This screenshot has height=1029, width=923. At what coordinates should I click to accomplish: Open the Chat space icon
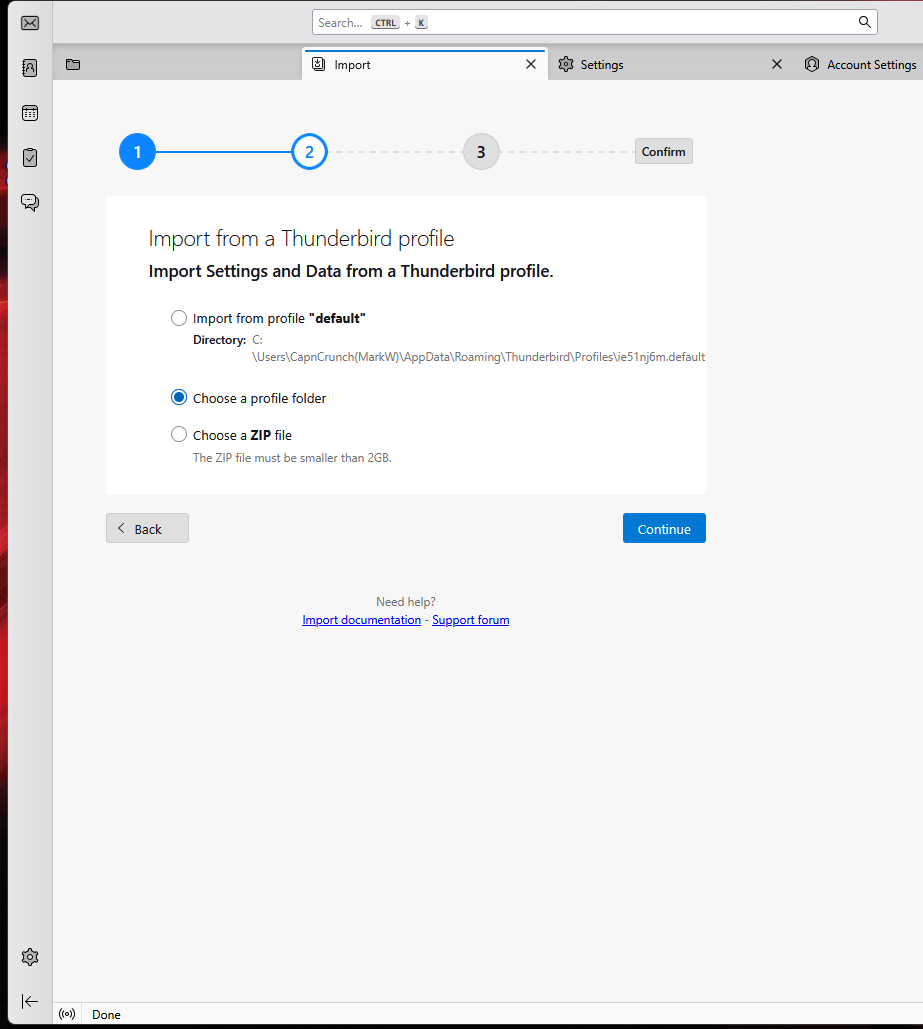(x=30, y=202)
